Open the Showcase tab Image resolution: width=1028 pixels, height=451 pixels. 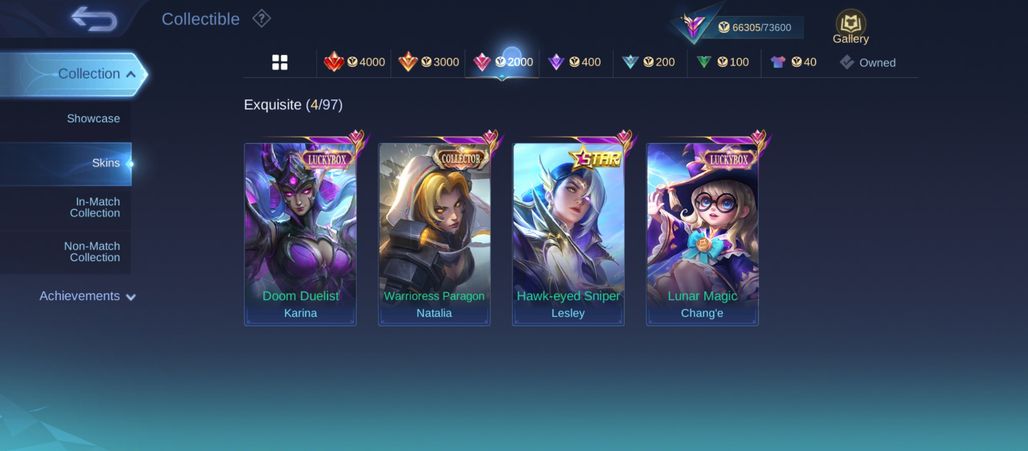tap(66, 119)
